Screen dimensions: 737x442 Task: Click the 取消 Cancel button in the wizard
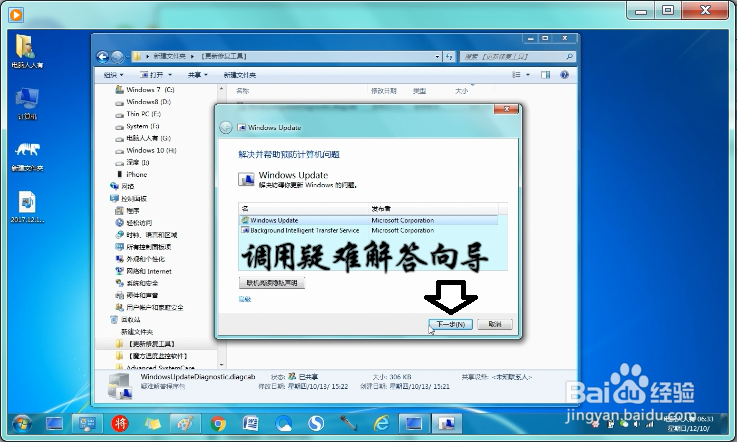point(494,324)
